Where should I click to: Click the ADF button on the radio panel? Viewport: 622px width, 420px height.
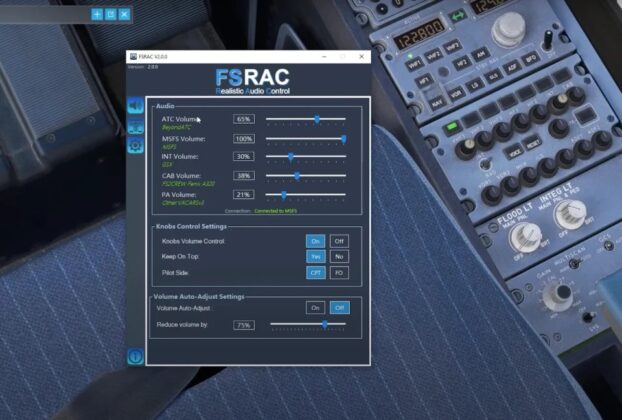pos(512,67)
